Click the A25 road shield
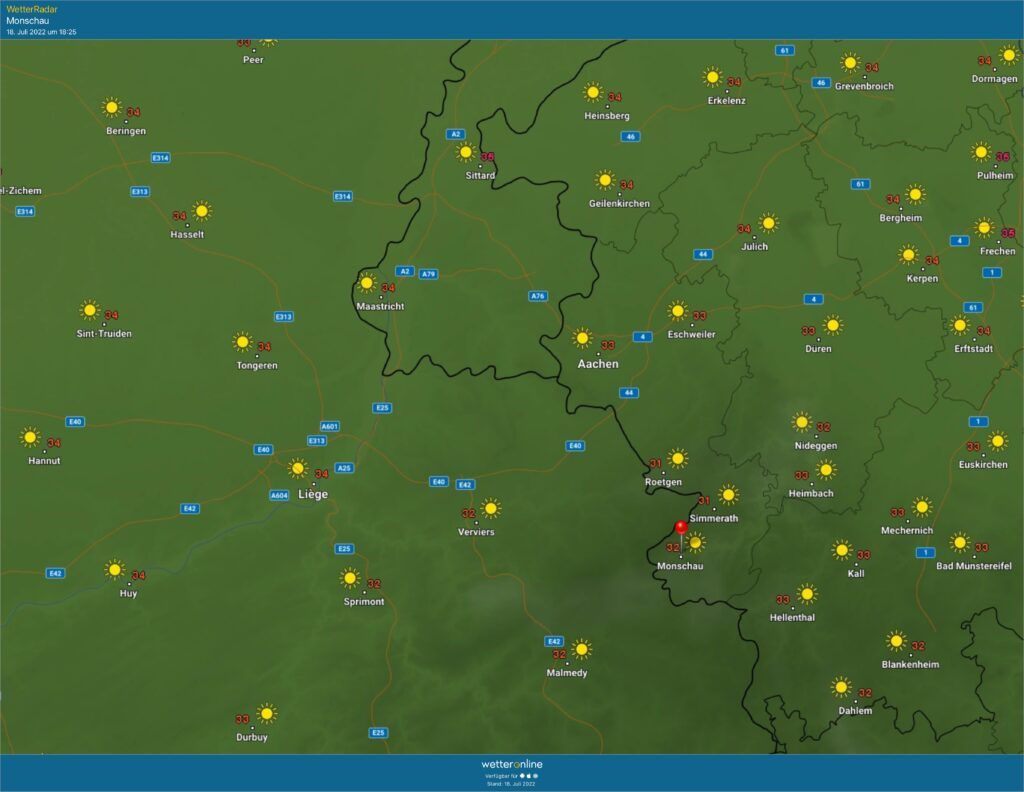Screen dimensions: 1024x792 (344, 467)
